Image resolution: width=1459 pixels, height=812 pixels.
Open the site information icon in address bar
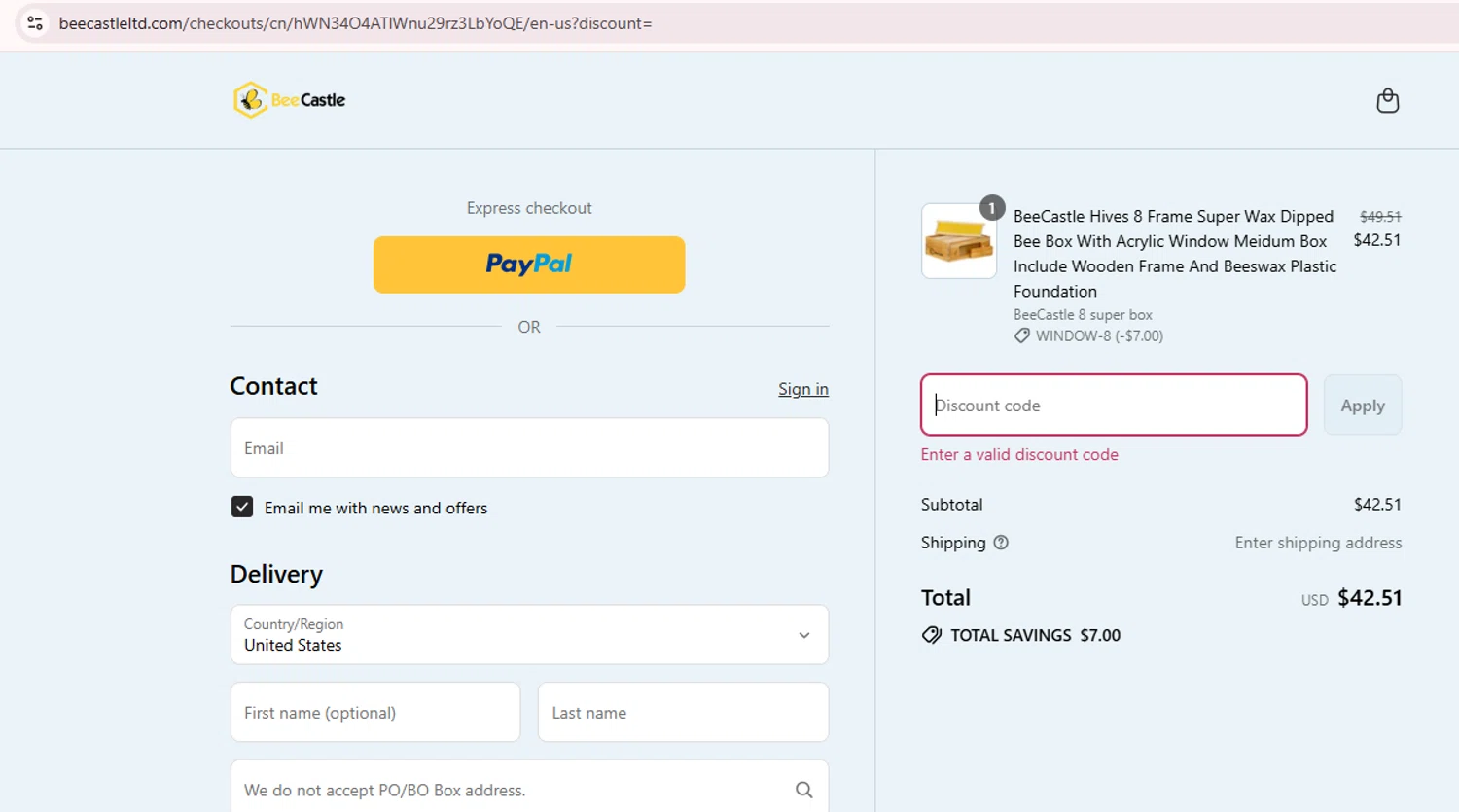(x=35, y=22)
